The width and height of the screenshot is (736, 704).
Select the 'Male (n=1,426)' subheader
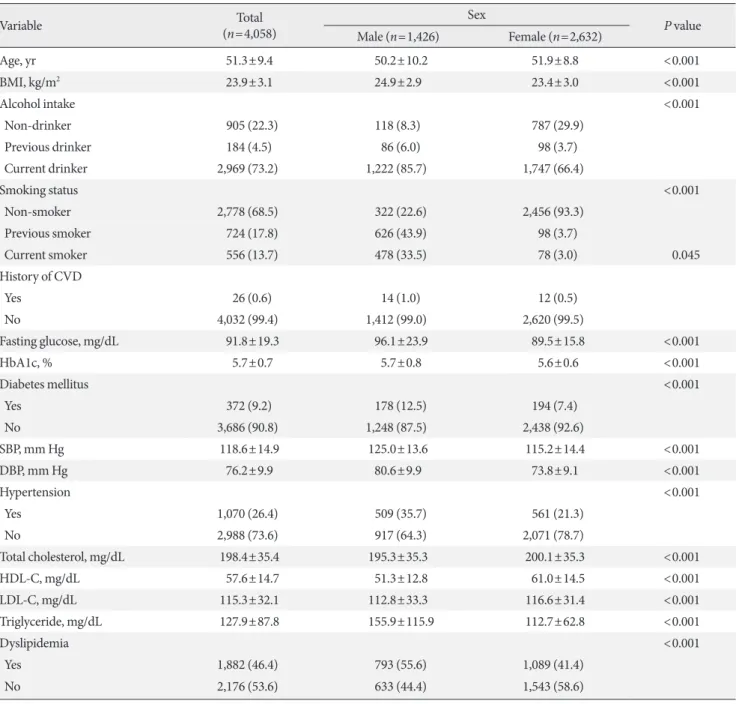(398, 37)
